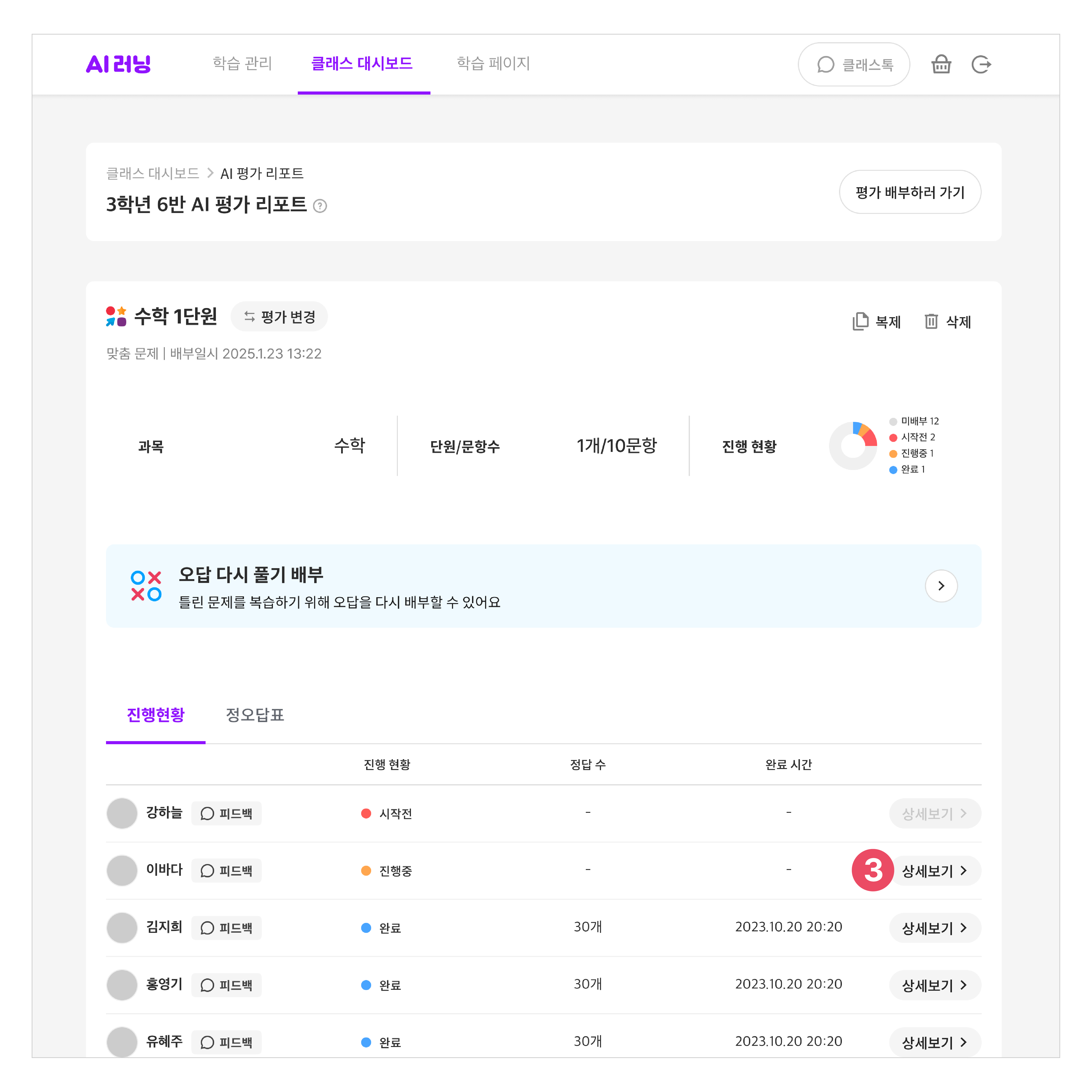Open feedback for 강하늘
Image resolution: width=1092 pixels, height=1092 pixels.
226,813
